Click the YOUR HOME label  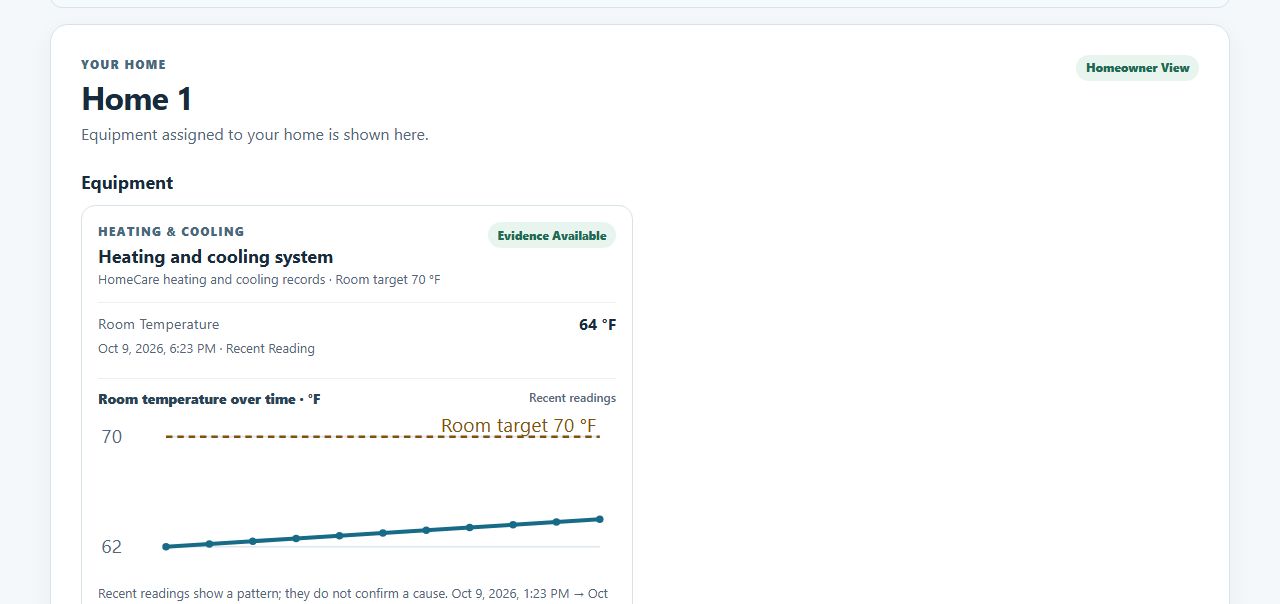pyautogui.click(x=124, y=65)
